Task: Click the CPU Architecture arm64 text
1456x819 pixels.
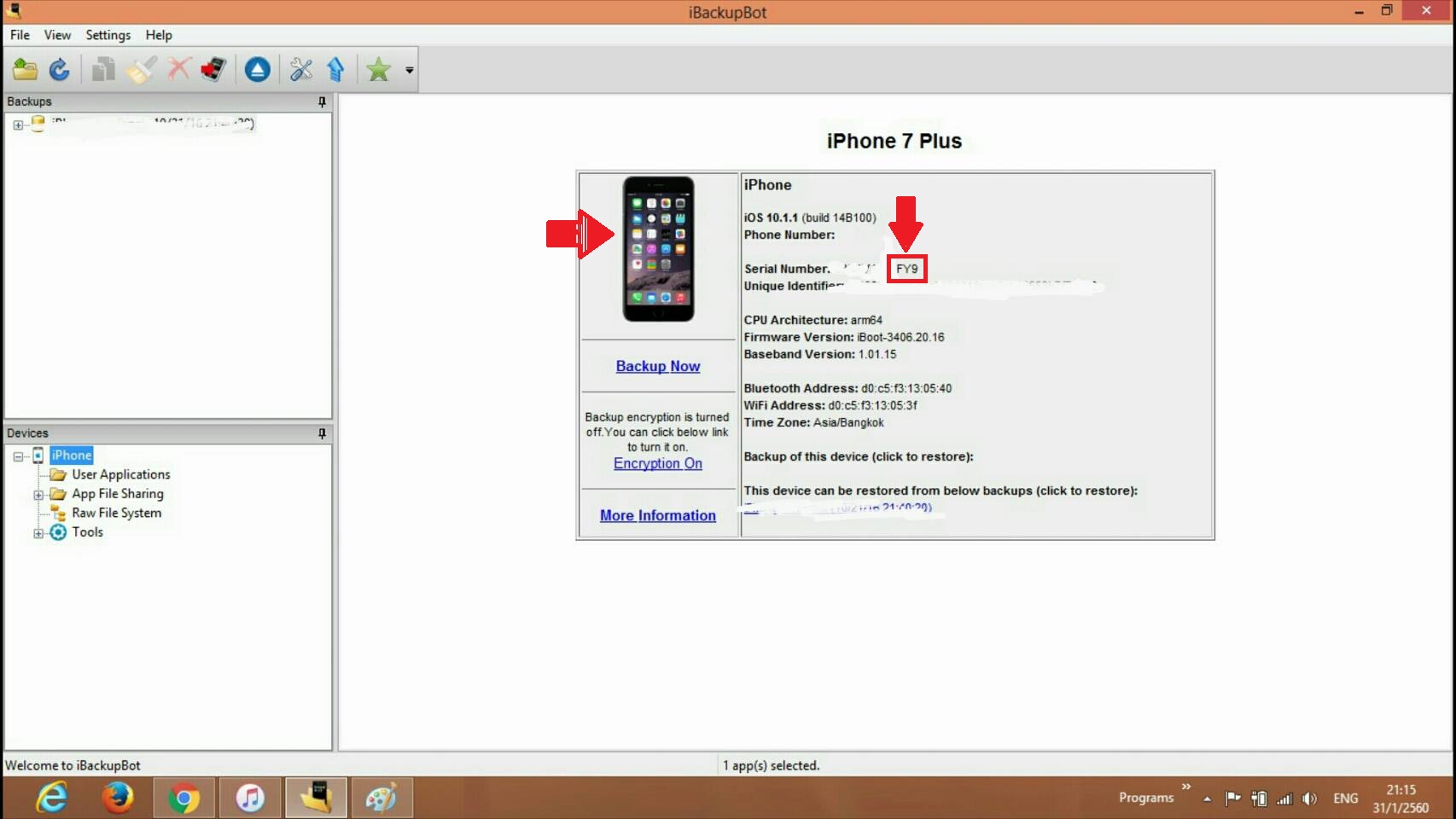Action: click(812, 320)
